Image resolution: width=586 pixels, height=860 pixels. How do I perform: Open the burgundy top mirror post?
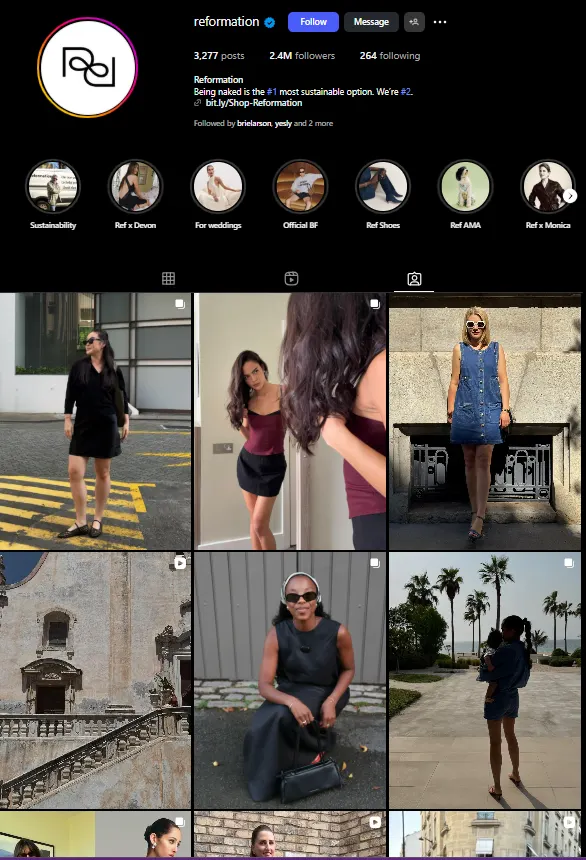pyautogui.click(x=290, y=421)
